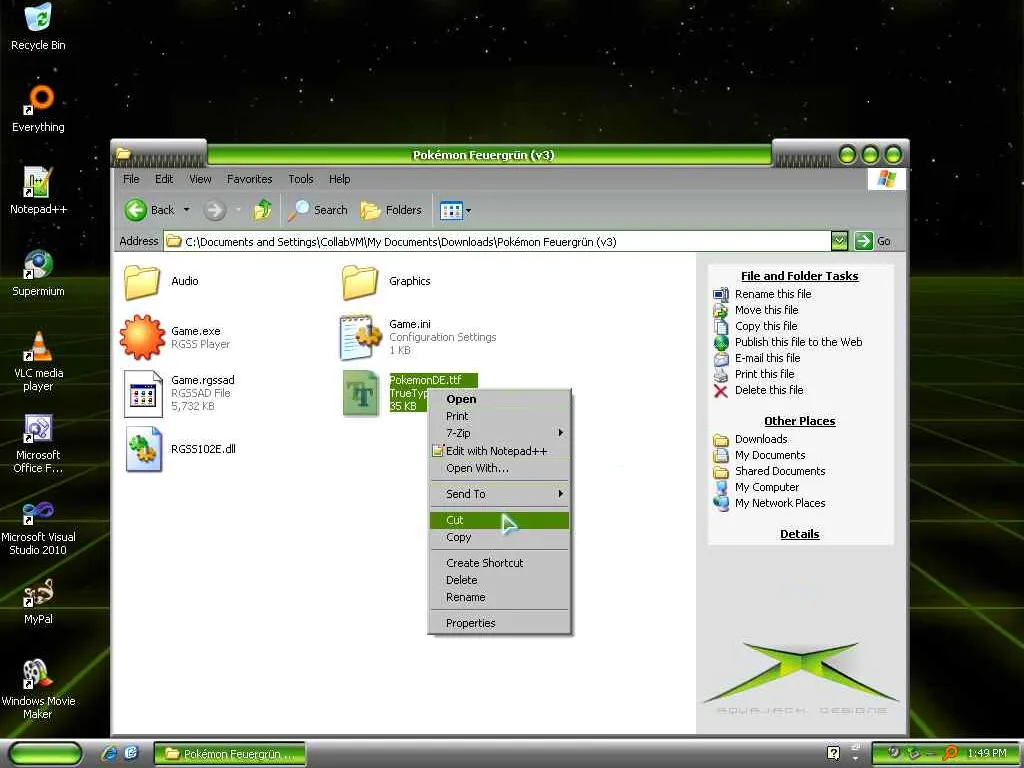Open the MyPal browser shortcut
Viewport: 1024px width, 768px height.
[38, 601]
